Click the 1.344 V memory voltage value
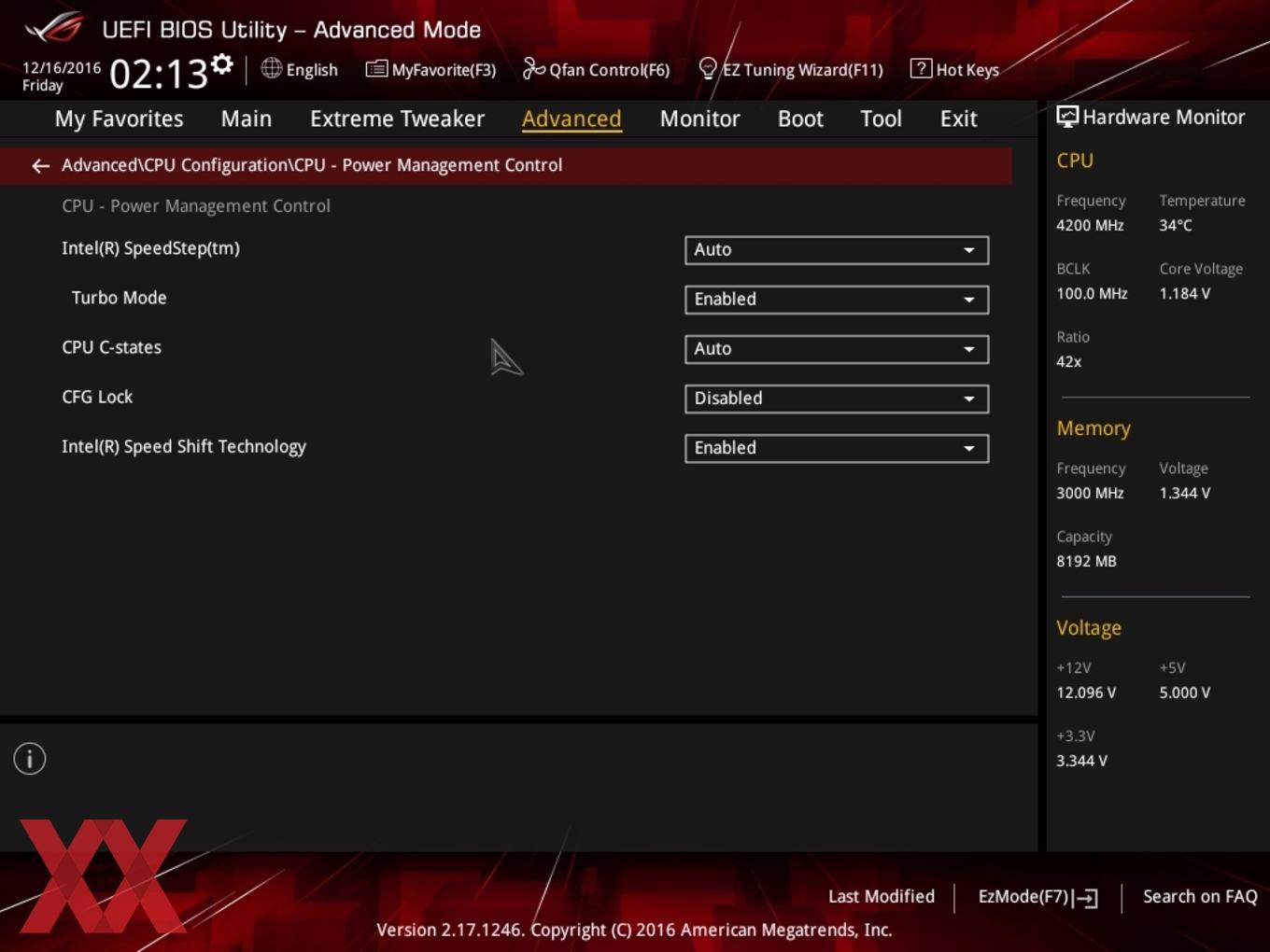The width and height of the screenshot is (1270, 952). click(x=1184, y=493)
